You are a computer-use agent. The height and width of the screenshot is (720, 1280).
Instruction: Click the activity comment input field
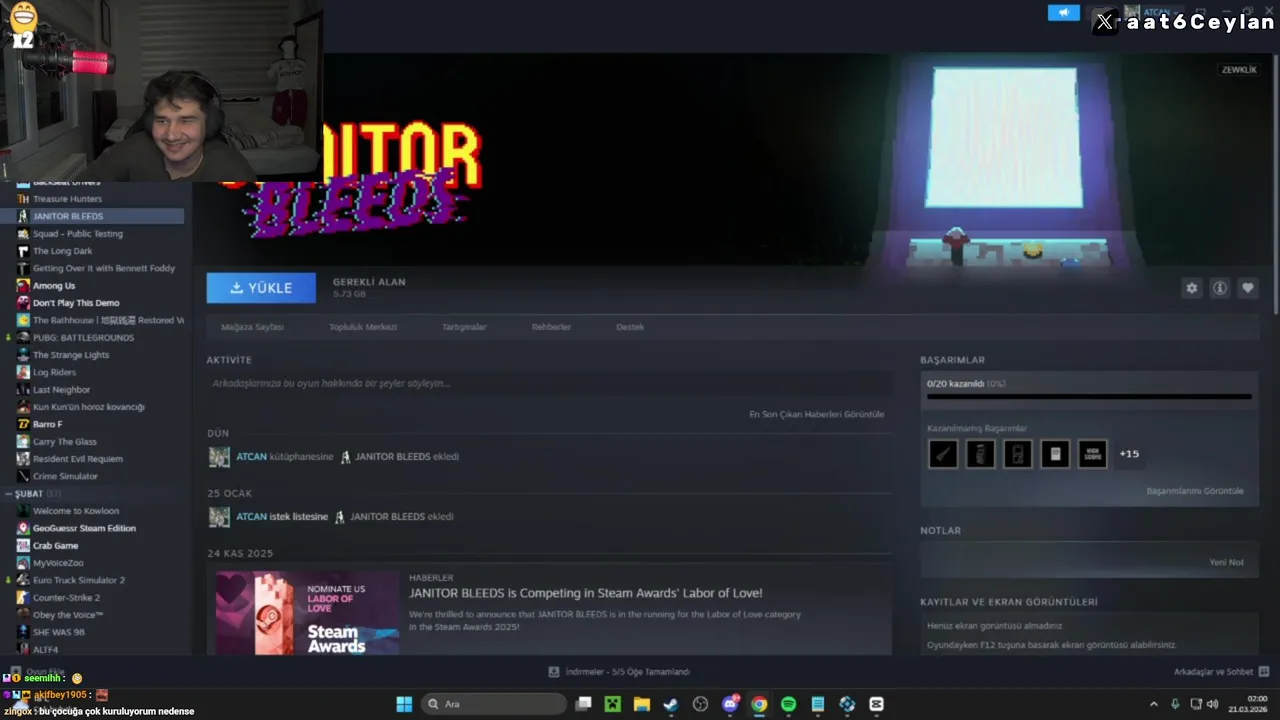(549, 383)
